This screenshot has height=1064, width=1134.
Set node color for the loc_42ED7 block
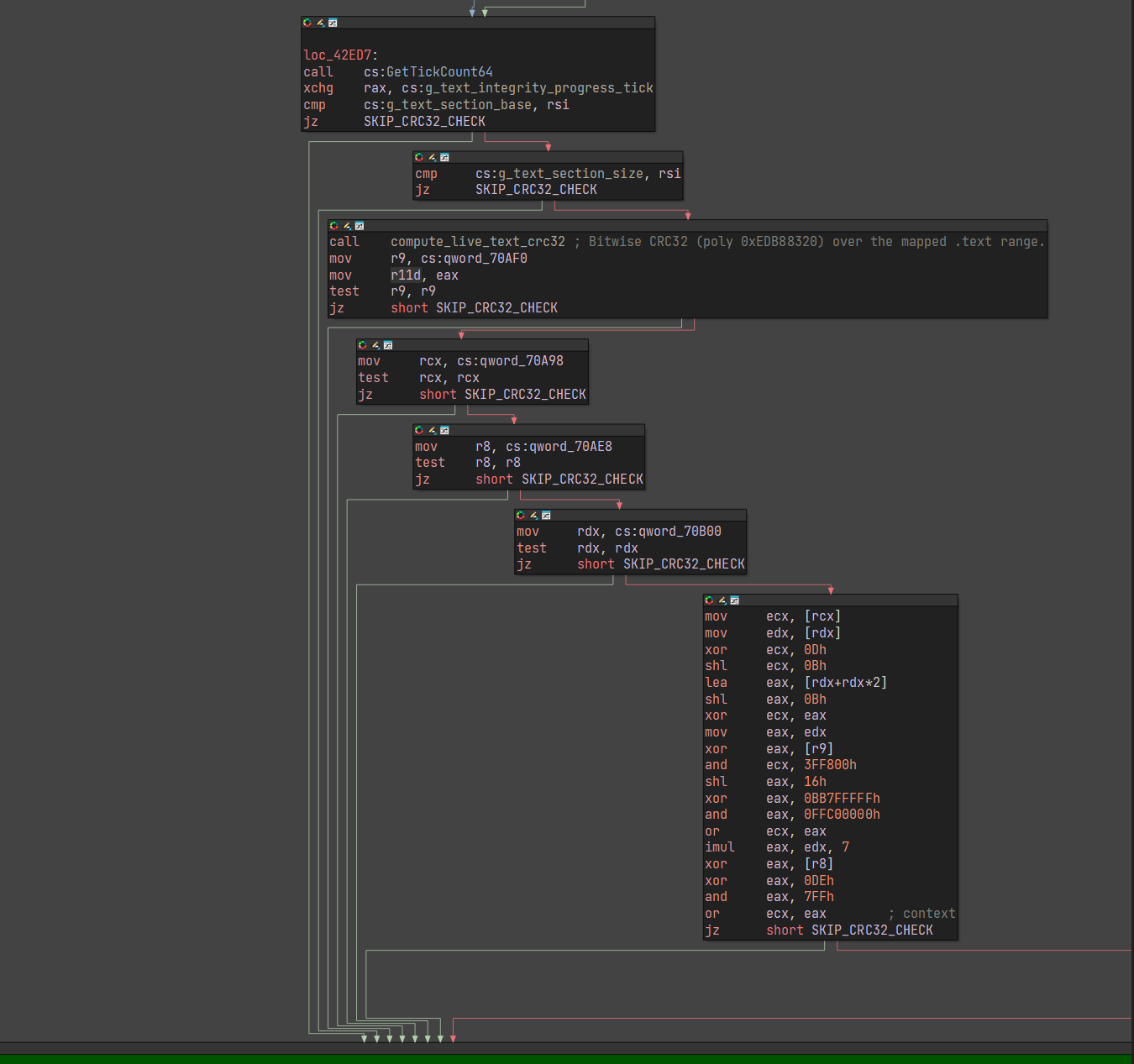coord(307,23)
